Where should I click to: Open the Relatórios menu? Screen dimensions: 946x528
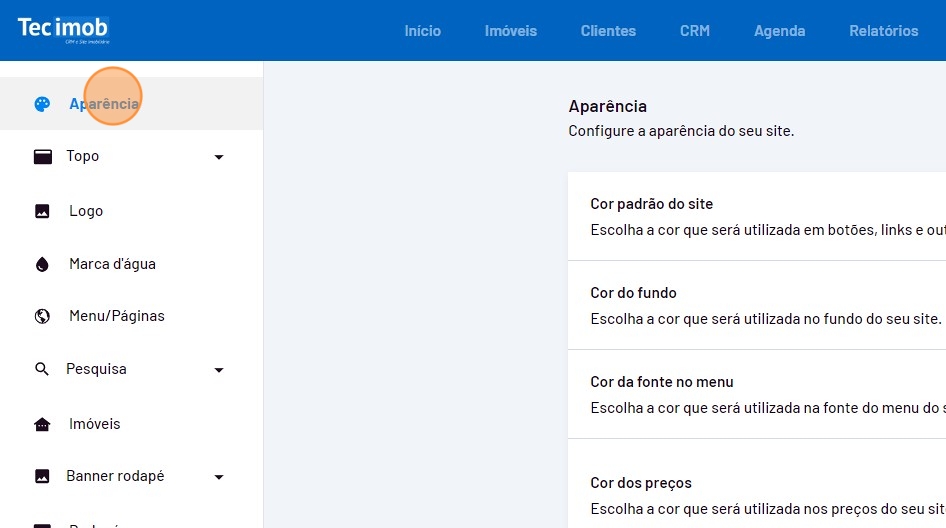click(883, 31)
